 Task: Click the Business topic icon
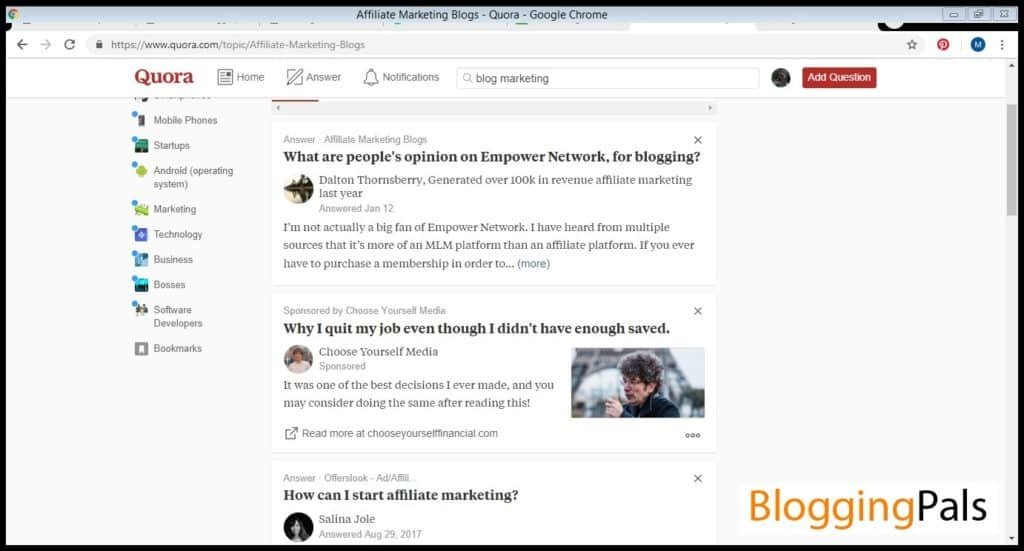(140, 259)
